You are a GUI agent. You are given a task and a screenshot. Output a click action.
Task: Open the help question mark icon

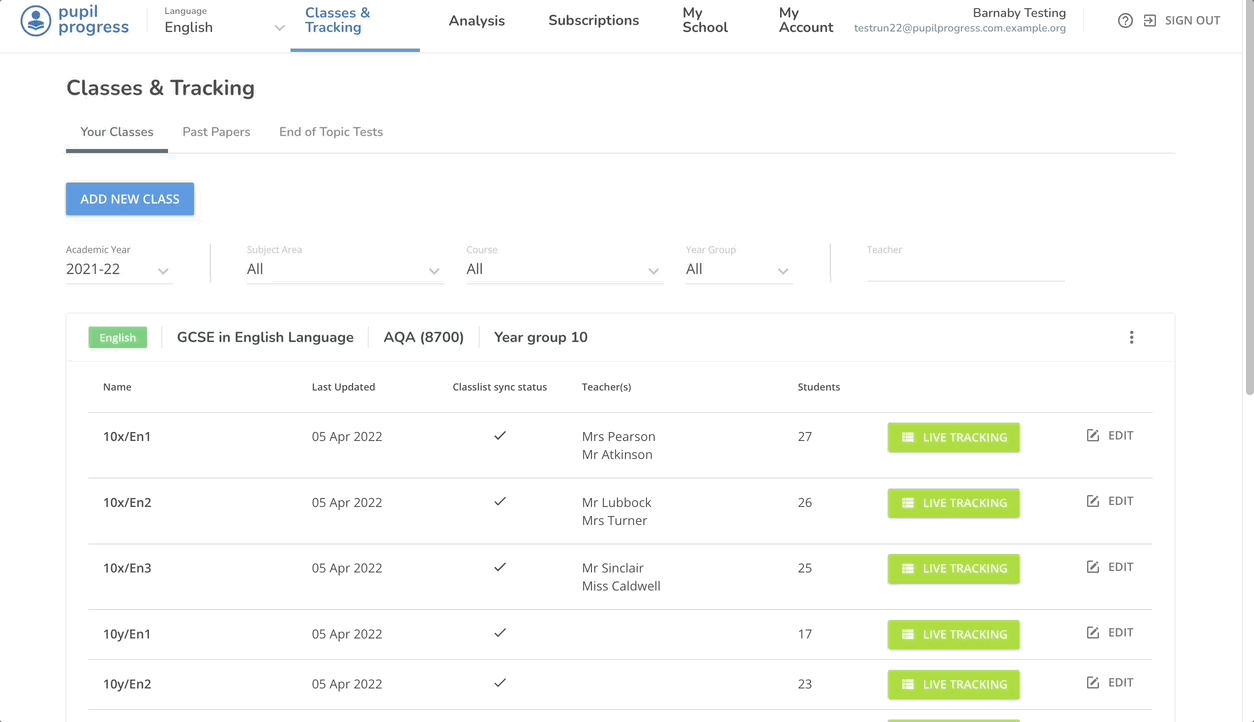[1125, 20]
